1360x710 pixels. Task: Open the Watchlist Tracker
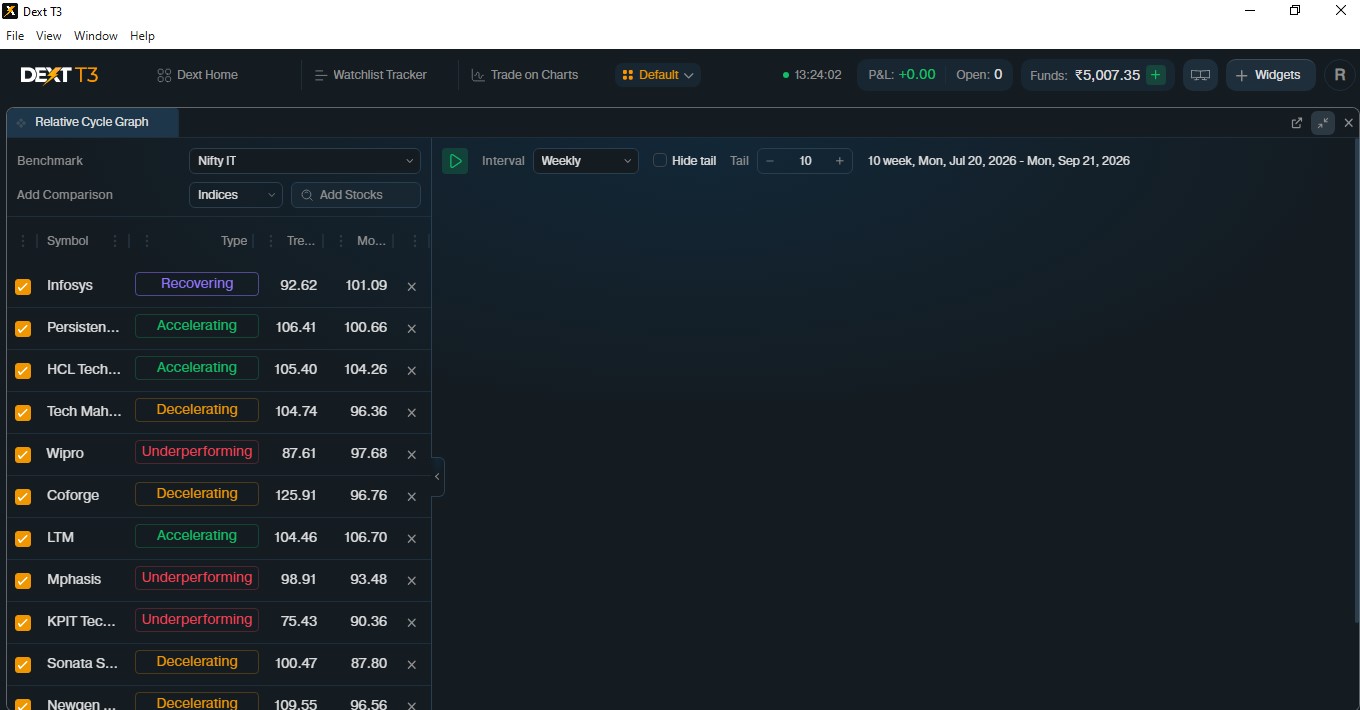(x=370, y=75)
